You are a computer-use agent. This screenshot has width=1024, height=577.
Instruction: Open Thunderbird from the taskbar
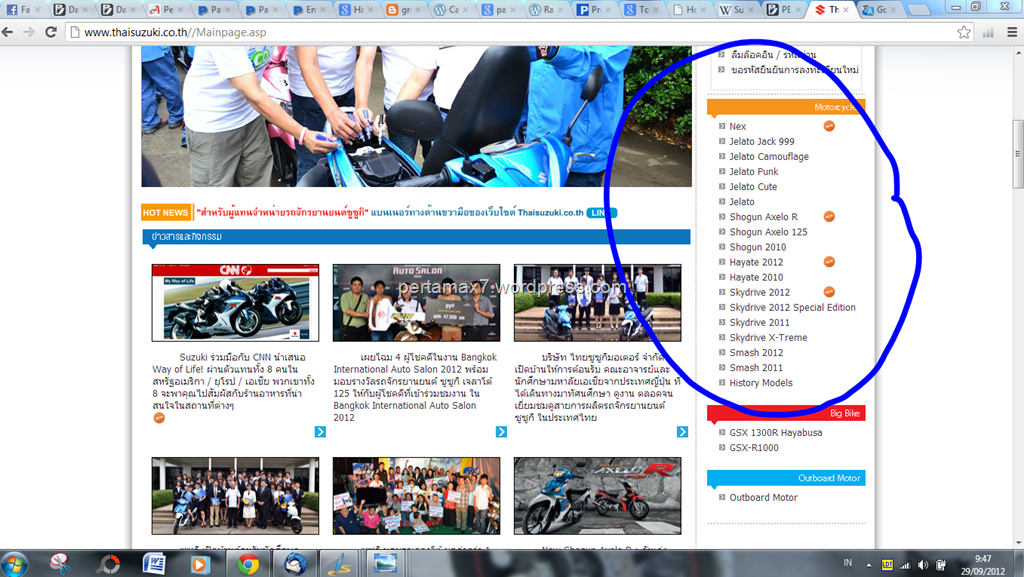[294, 564]
